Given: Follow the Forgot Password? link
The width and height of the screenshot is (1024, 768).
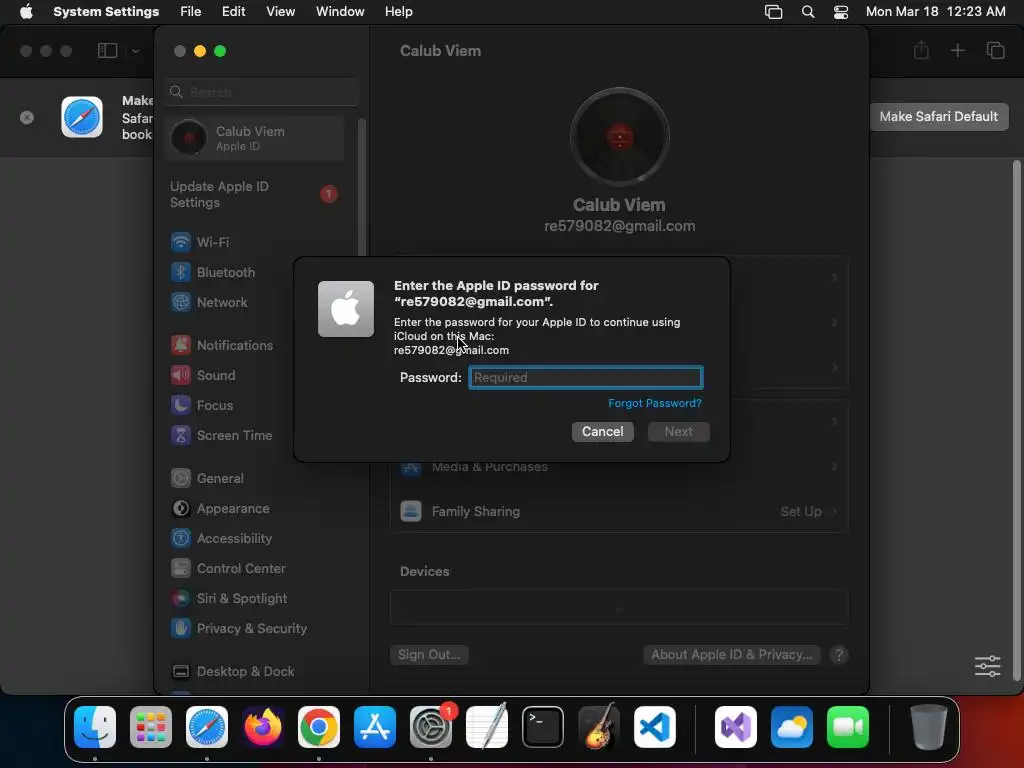Looking at the screenshot, I should (654, 403).
